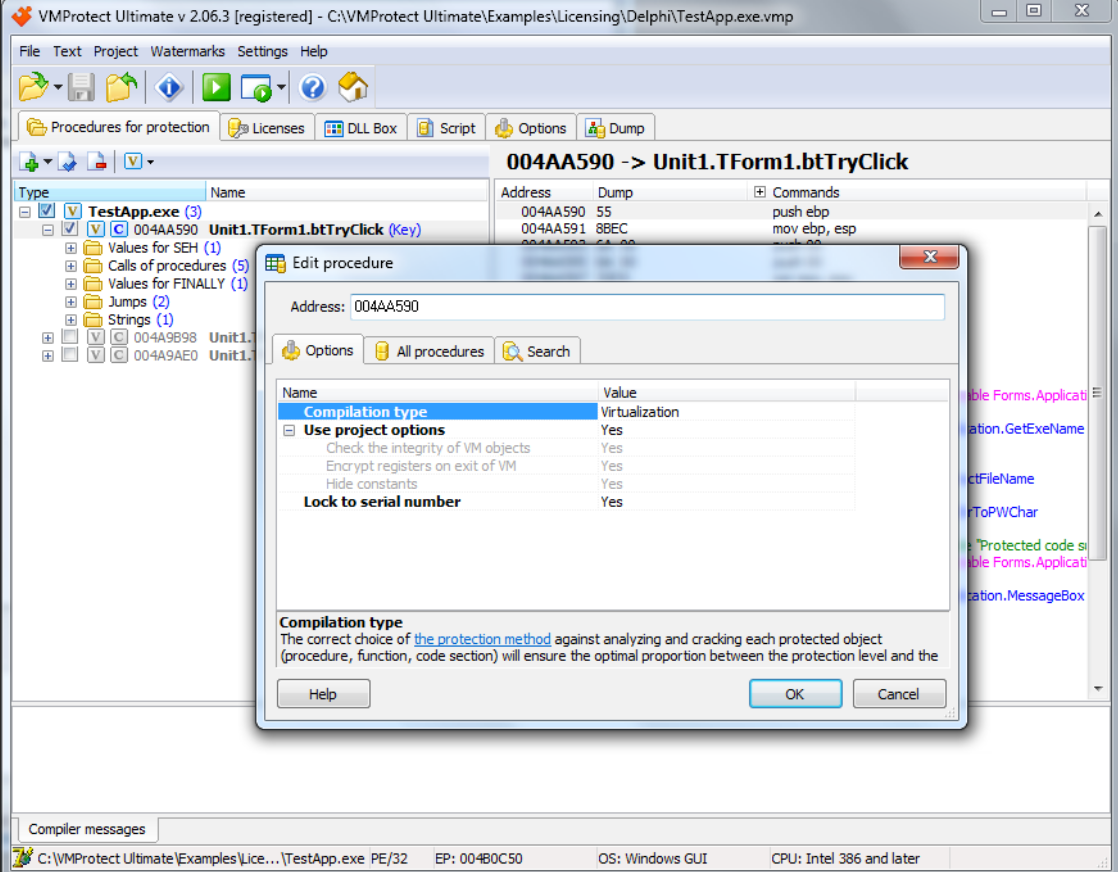Viewport: 1118px width, 872px height.
Task: Open help with the blue question mark icon
Action: 312,87
